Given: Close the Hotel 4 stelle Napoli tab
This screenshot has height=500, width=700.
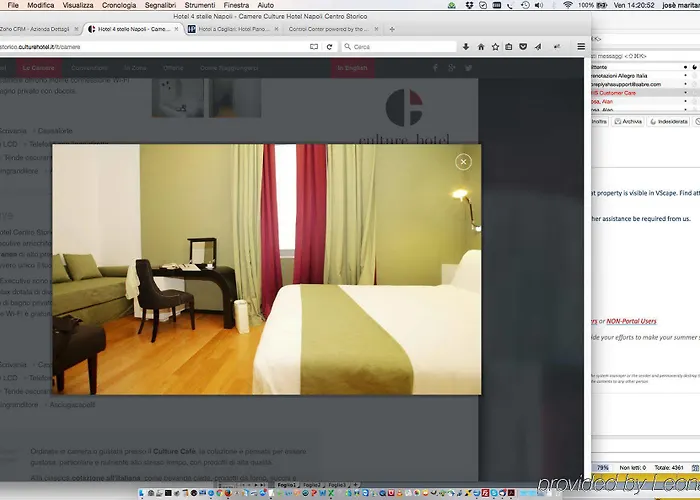Looking at the screenshot, I should click(176, 29).
